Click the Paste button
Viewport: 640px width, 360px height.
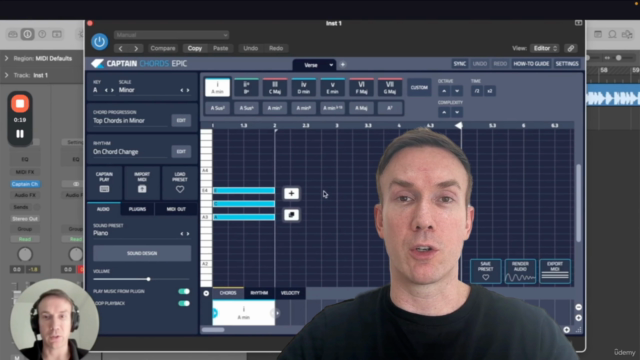220,48
